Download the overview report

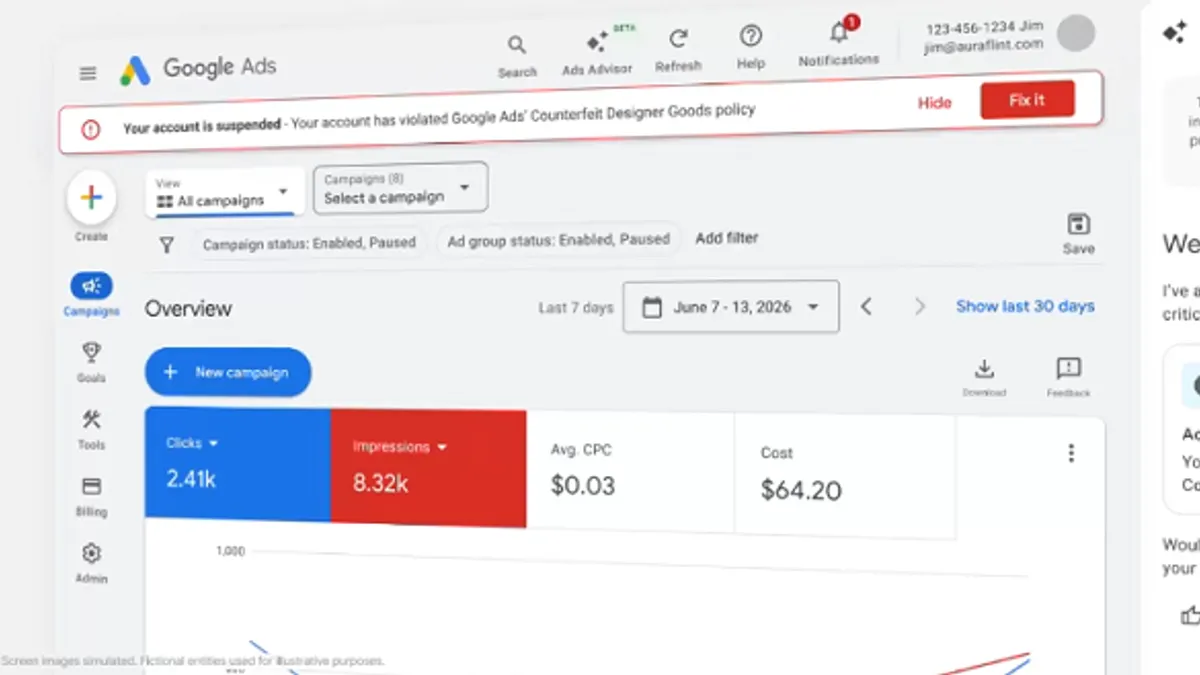pyautogui.click(x=984, y=370)
